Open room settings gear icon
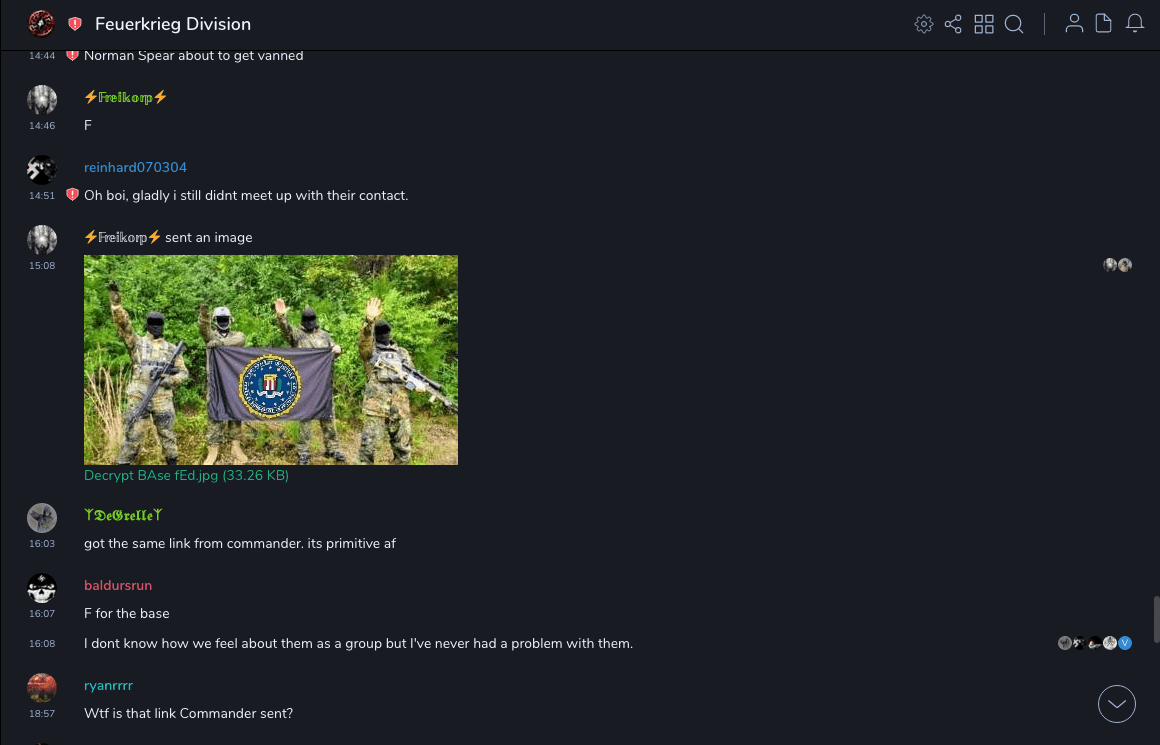This screenshot has width=1160, height=745. pyautogui.click(x=923, y=24)
